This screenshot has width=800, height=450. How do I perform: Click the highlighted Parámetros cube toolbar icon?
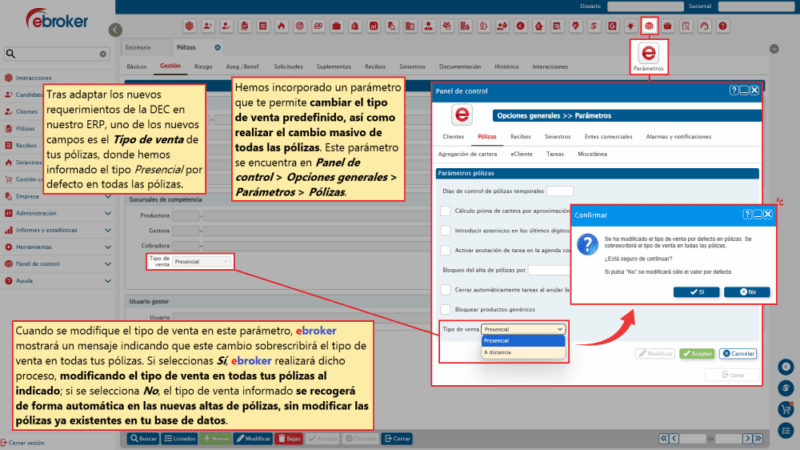point(649,26)
